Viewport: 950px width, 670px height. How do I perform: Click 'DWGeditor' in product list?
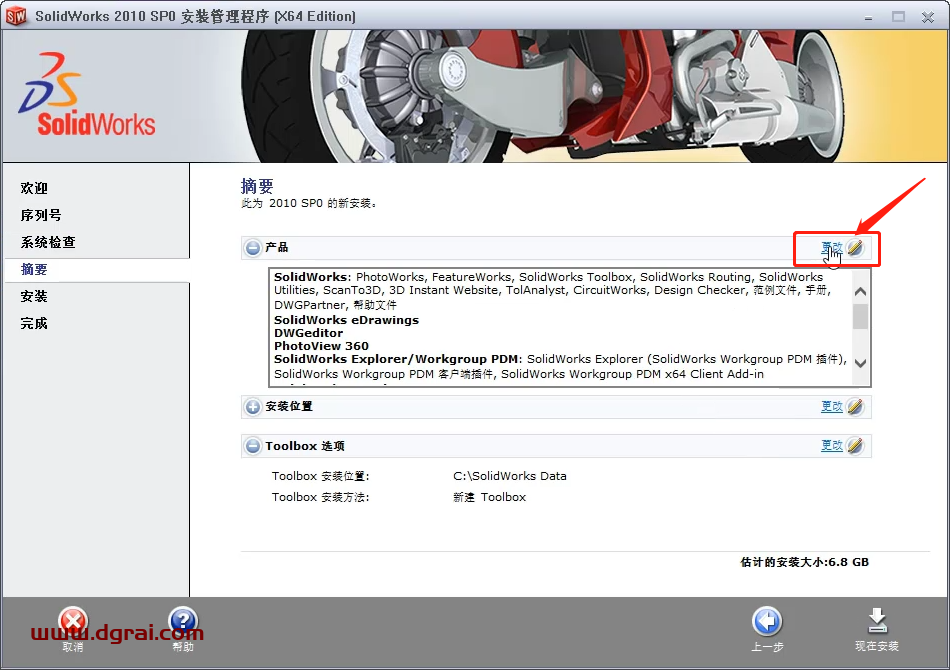pyautogui.click(x=308, y=333)
